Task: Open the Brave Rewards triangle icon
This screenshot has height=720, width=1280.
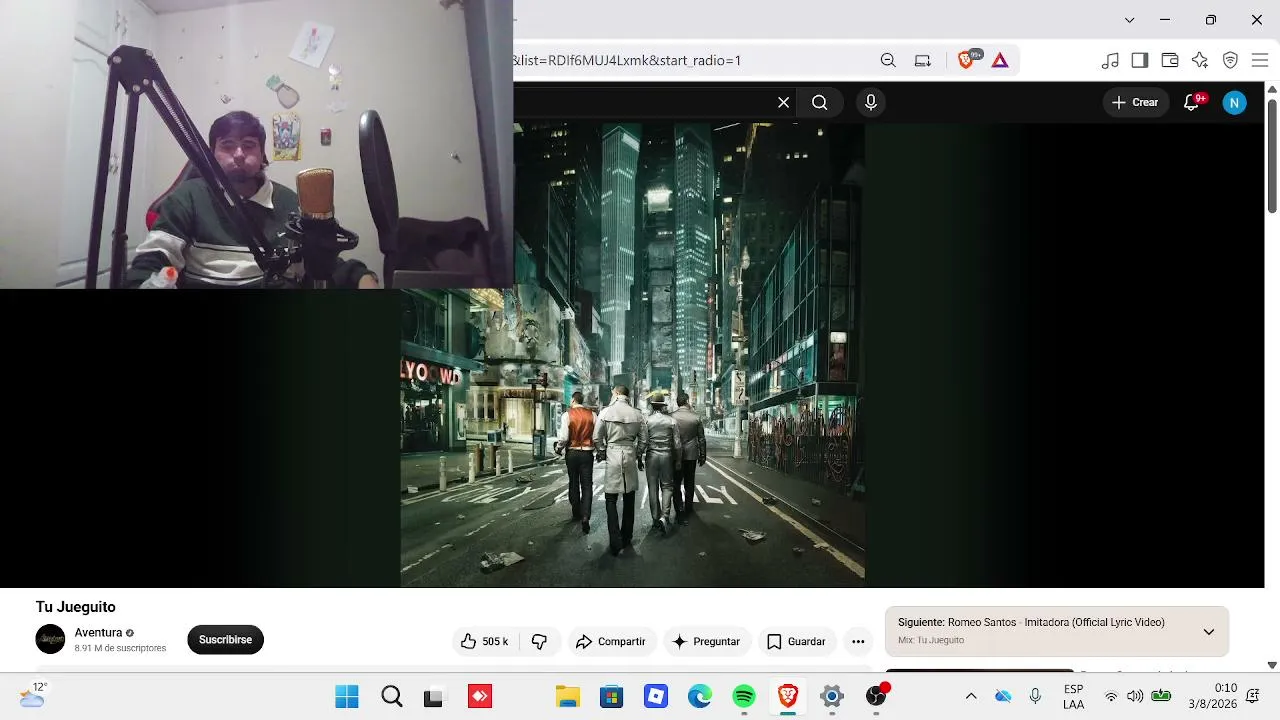Action: click(1000, 60)
